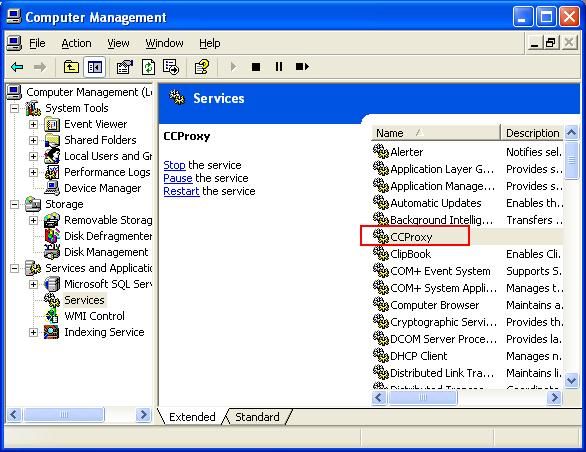586x452 pixels.
Task: Collapse the Storage node
Action: pos(14,204)
